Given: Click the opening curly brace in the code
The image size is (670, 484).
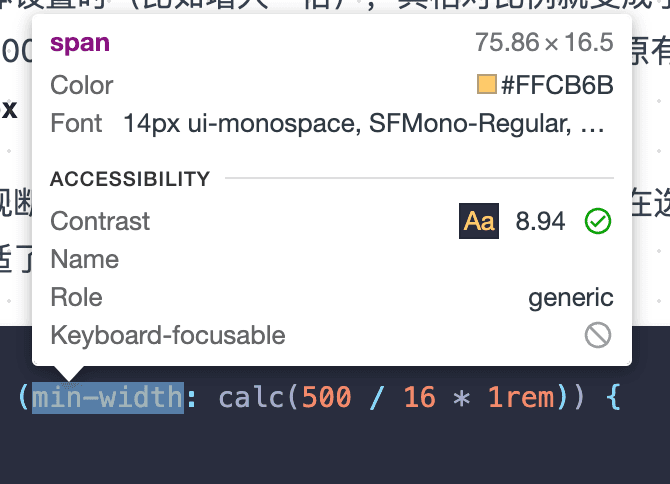Looking at the screenshot, I should coord(613,397).
